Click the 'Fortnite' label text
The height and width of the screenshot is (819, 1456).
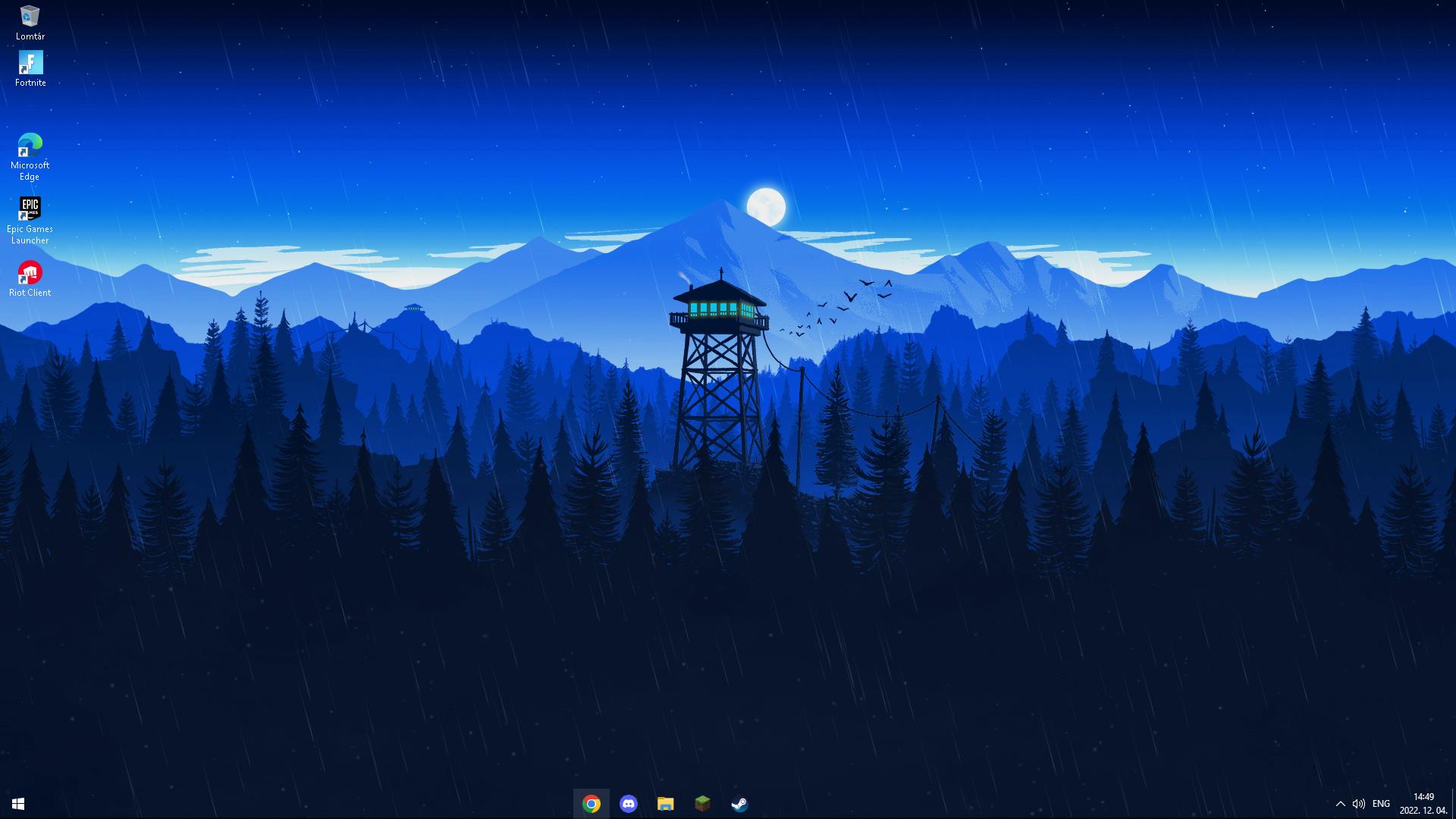tap(30, 83)
